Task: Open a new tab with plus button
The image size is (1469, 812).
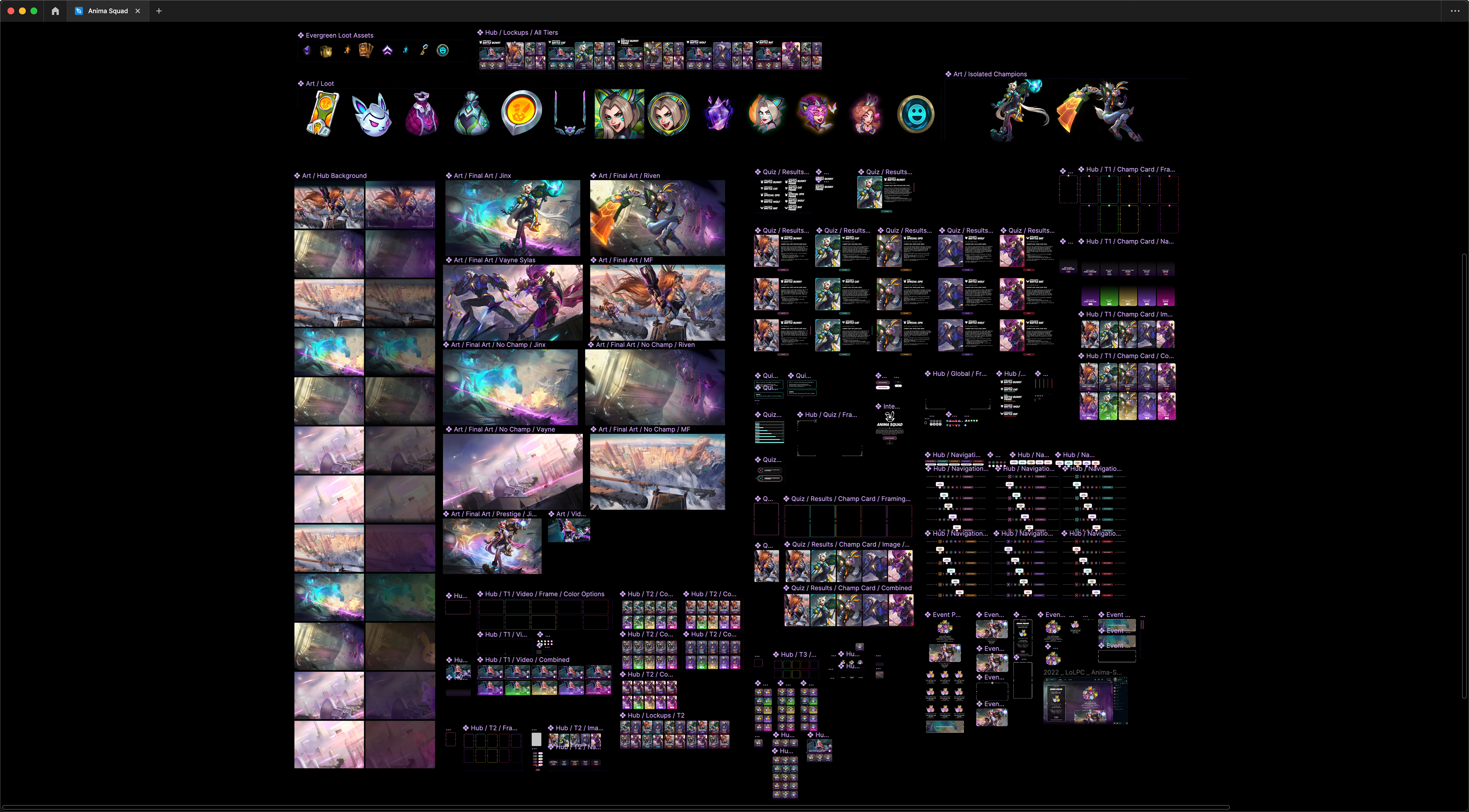Action: [x=159, y=11]
